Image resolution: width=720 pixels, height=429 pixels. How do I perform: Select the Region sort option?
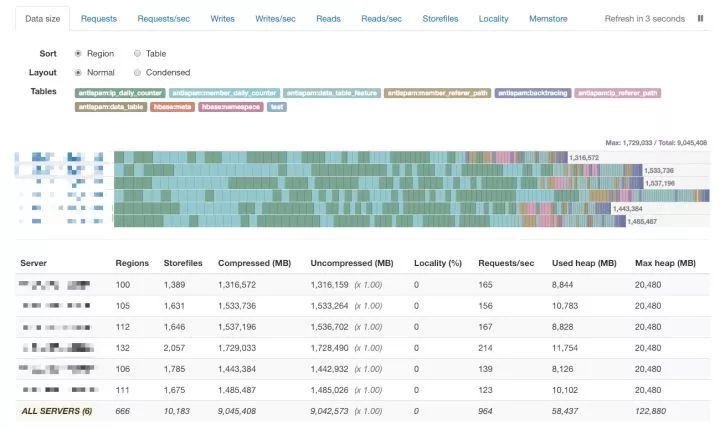(79, 53)
